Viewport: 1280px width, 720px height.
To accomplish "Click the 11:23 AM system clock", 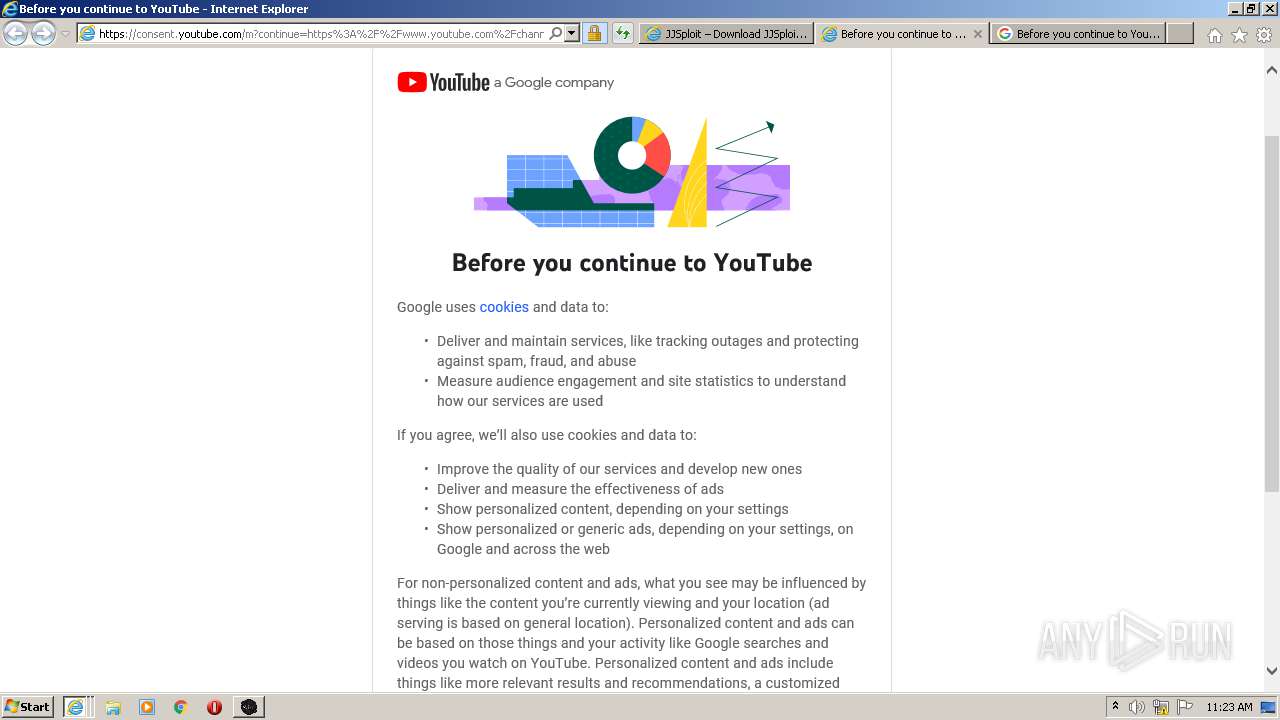I will pyautogui.click(x=1229, y=707).
